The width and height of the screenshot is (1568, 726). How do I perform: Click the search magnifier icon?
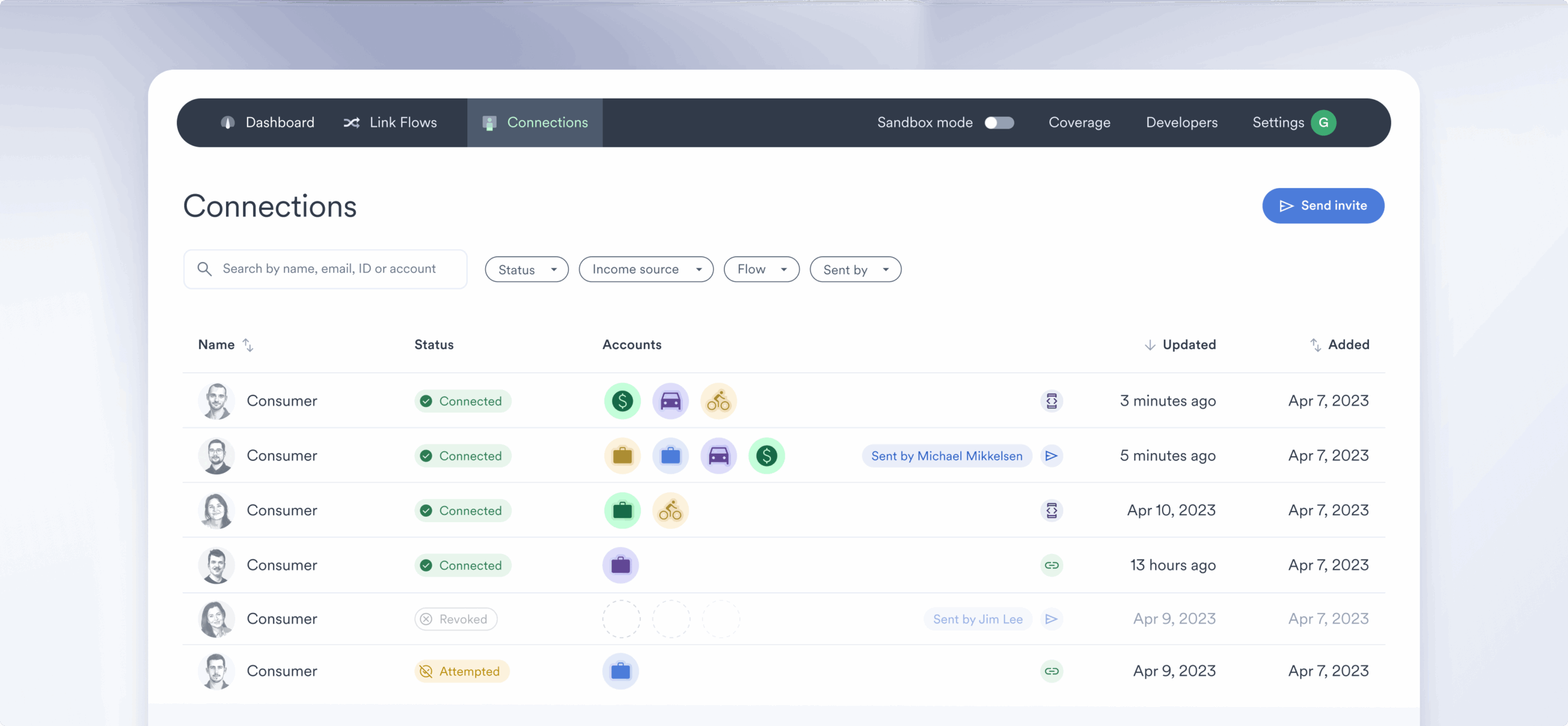tap(205, 269)
